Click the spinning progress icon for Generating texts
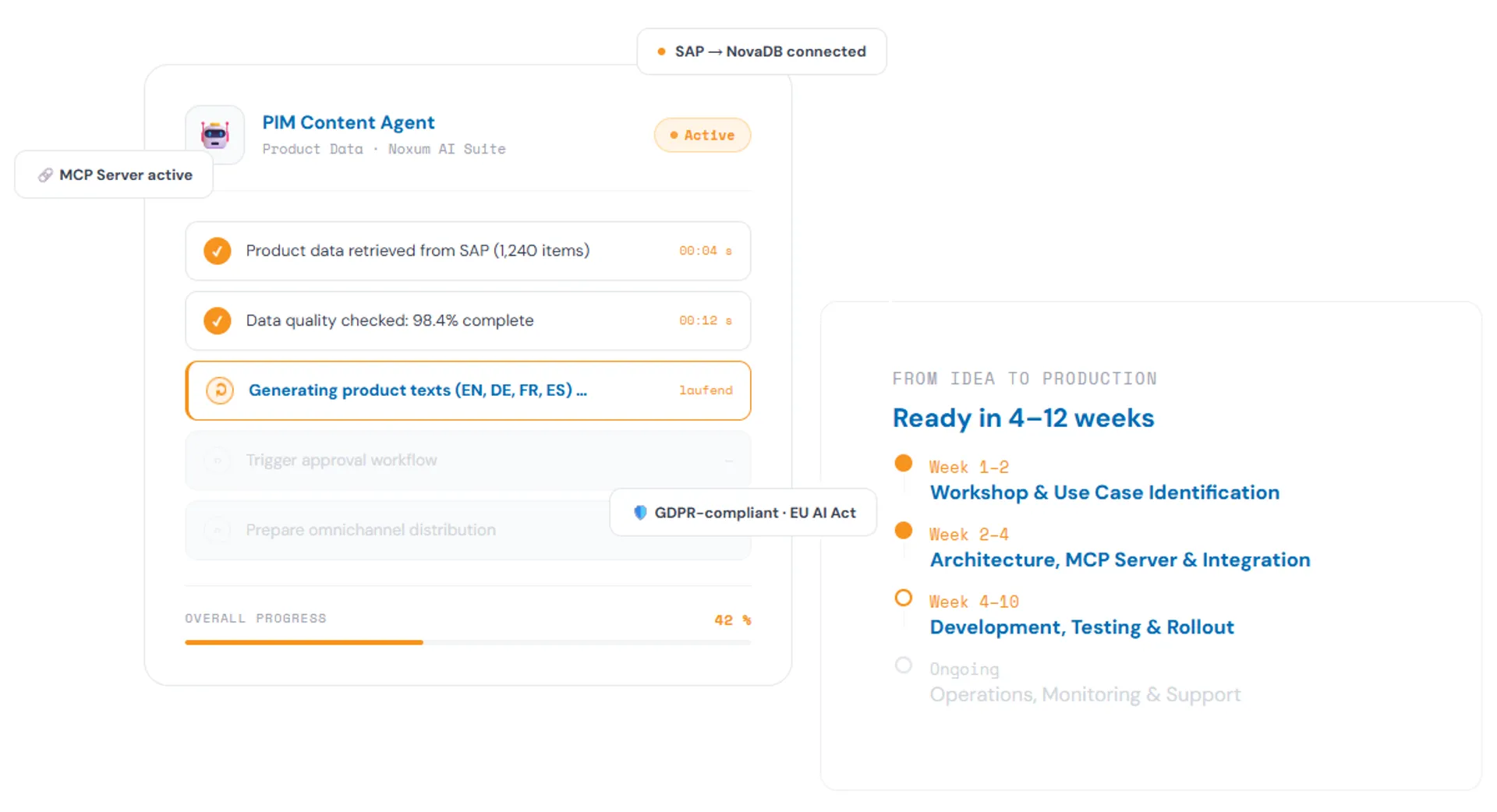This screenshot has width=1497, height=812. click(220, 390)
